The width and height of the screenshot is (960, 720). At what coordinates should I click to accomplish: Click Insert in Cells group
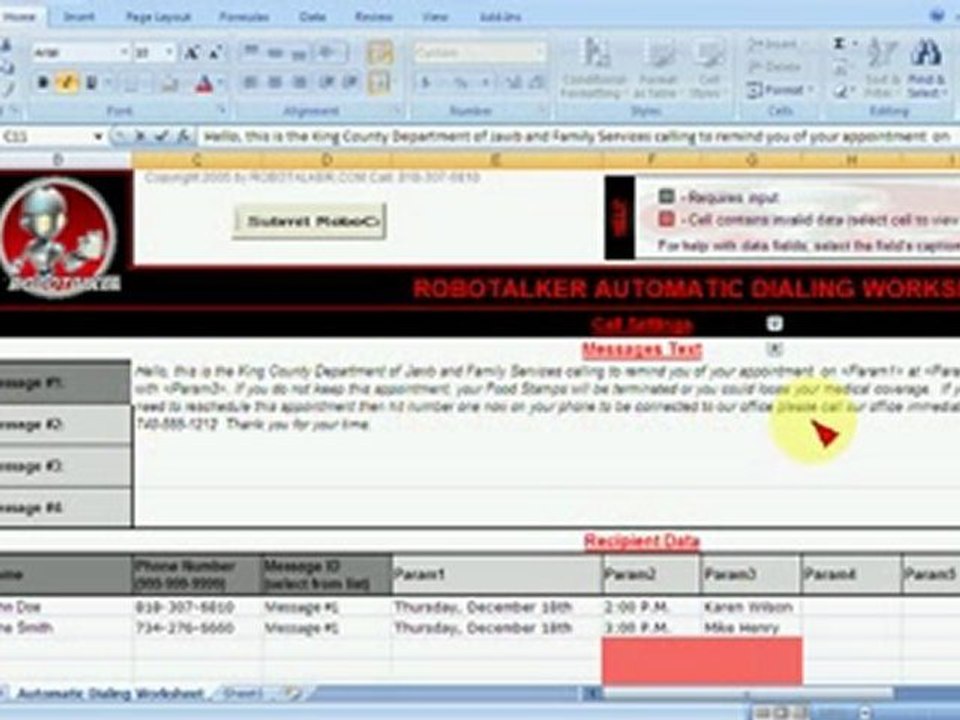click(x=773, y=44)
